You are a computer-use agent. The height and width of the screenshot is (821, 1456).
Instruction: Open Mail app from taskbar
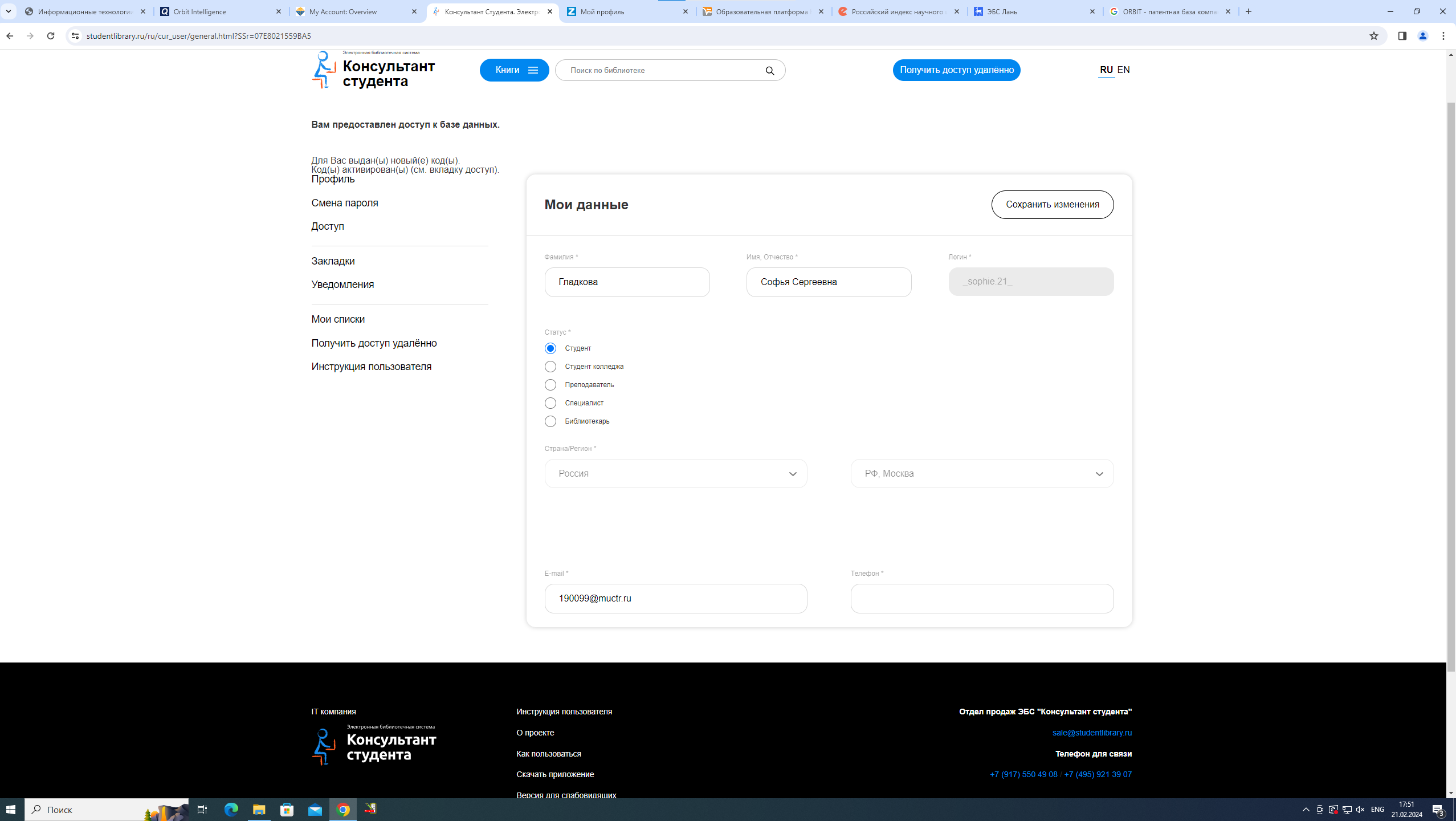click(x=315, y=810)
